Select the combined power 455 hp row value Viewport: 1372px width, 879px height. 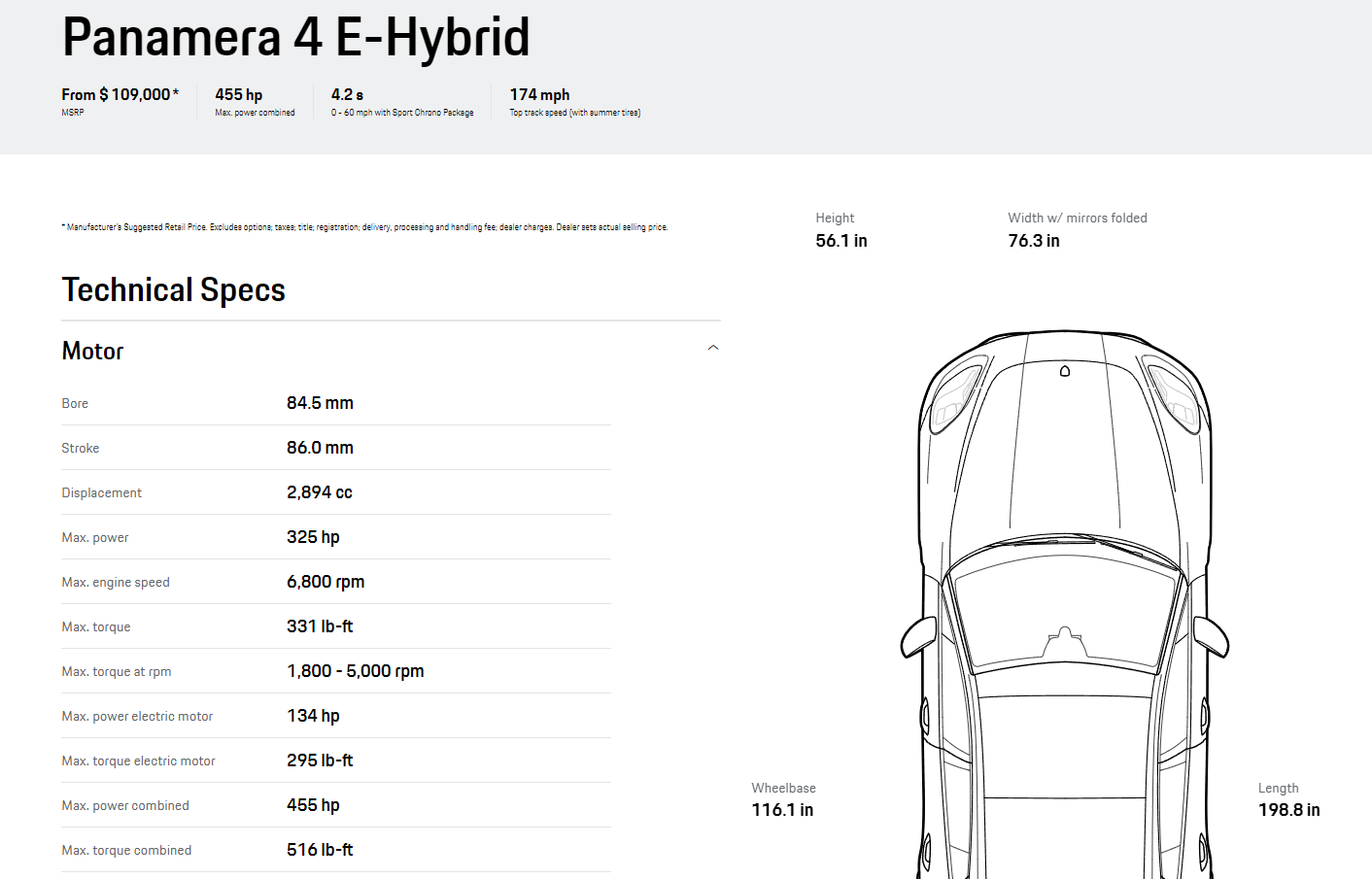313,805
